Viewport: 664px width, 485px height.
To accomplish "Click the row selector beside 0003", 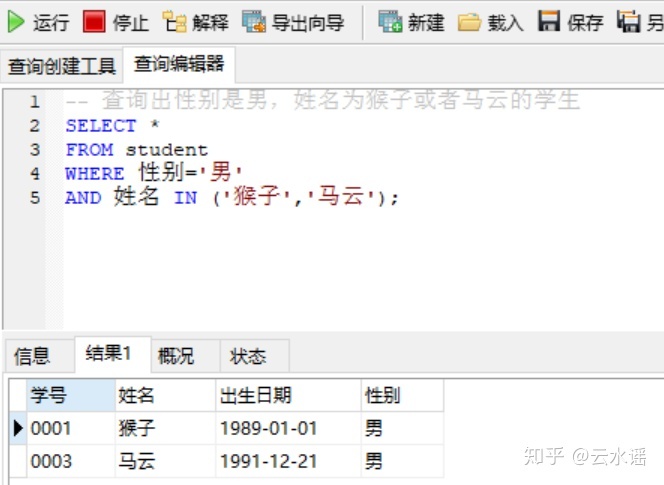I will (x=18, y=461).
